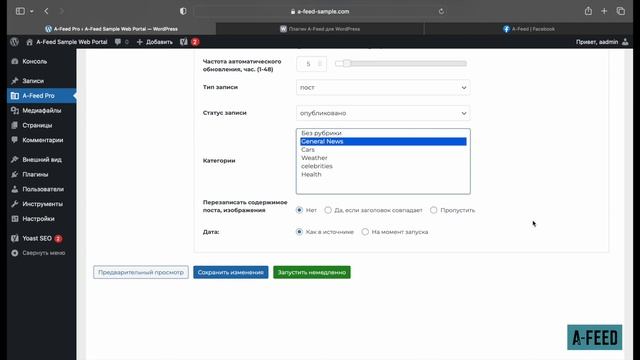The image size is (640, 360).
Task: Click the Консоль dashboard icon
Action: (x=15, y=61)
